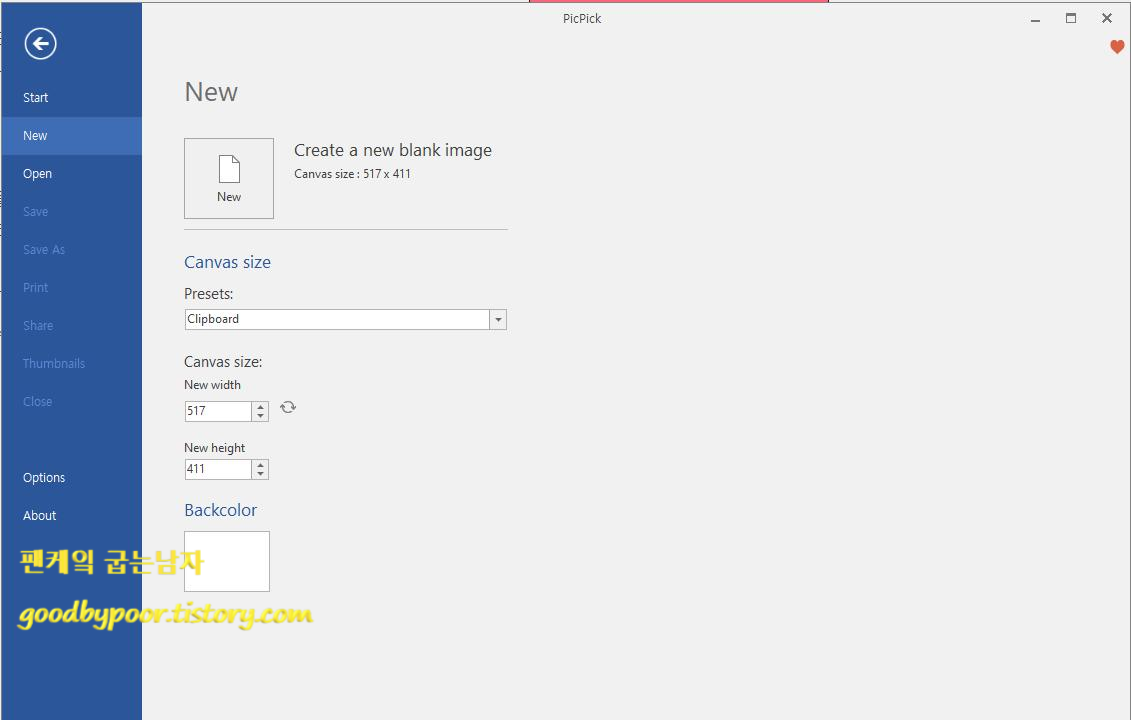1131x720 pixels.
Task: Decrease New height with the down arrow
Action: coord(260,474)
